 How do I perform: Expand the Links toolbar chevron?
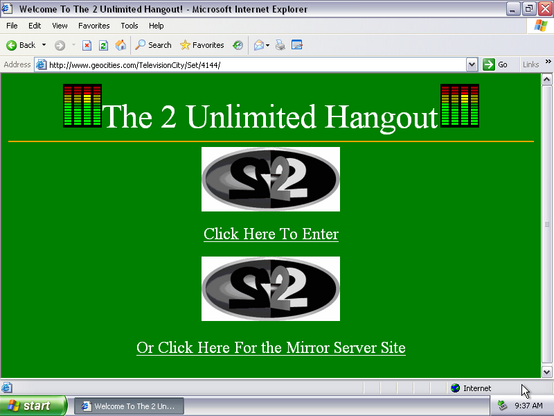(x=548, y=62)
